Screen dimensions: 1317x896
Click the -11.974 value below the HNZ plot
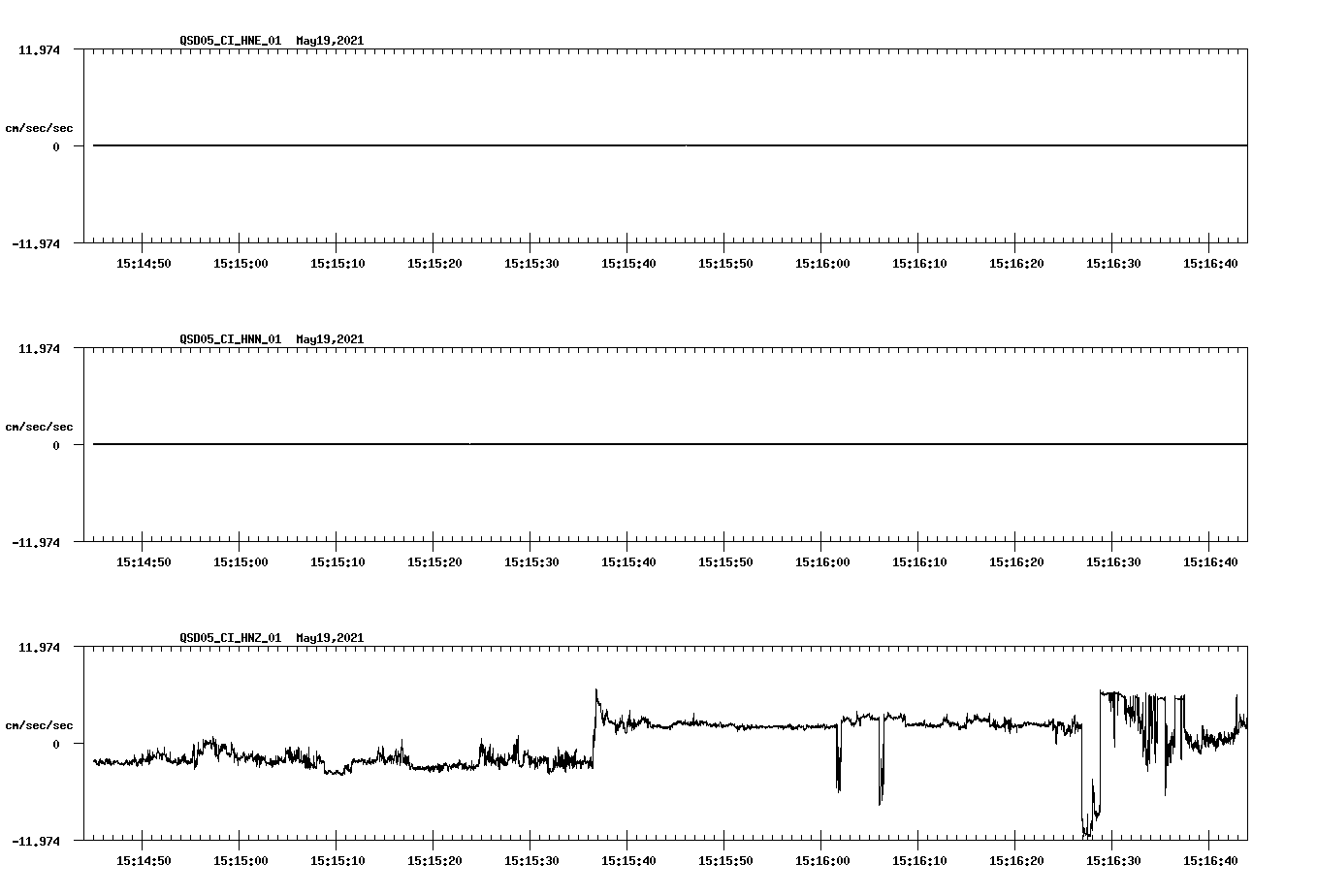pos(37,842)
